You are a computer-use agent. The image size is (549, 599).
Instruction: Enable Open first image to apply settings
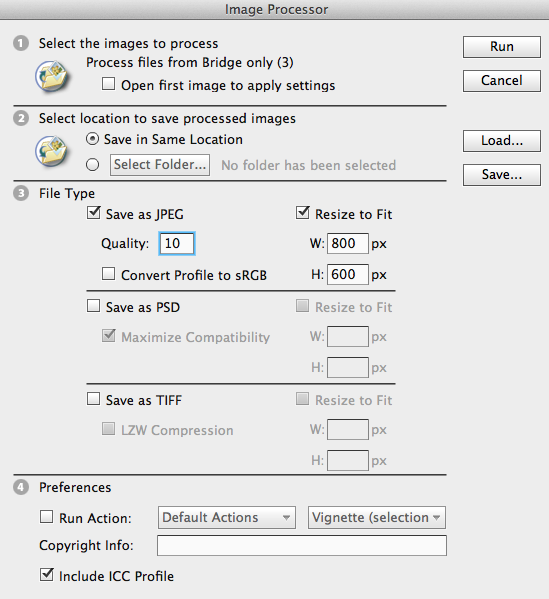tap(109, 84)
